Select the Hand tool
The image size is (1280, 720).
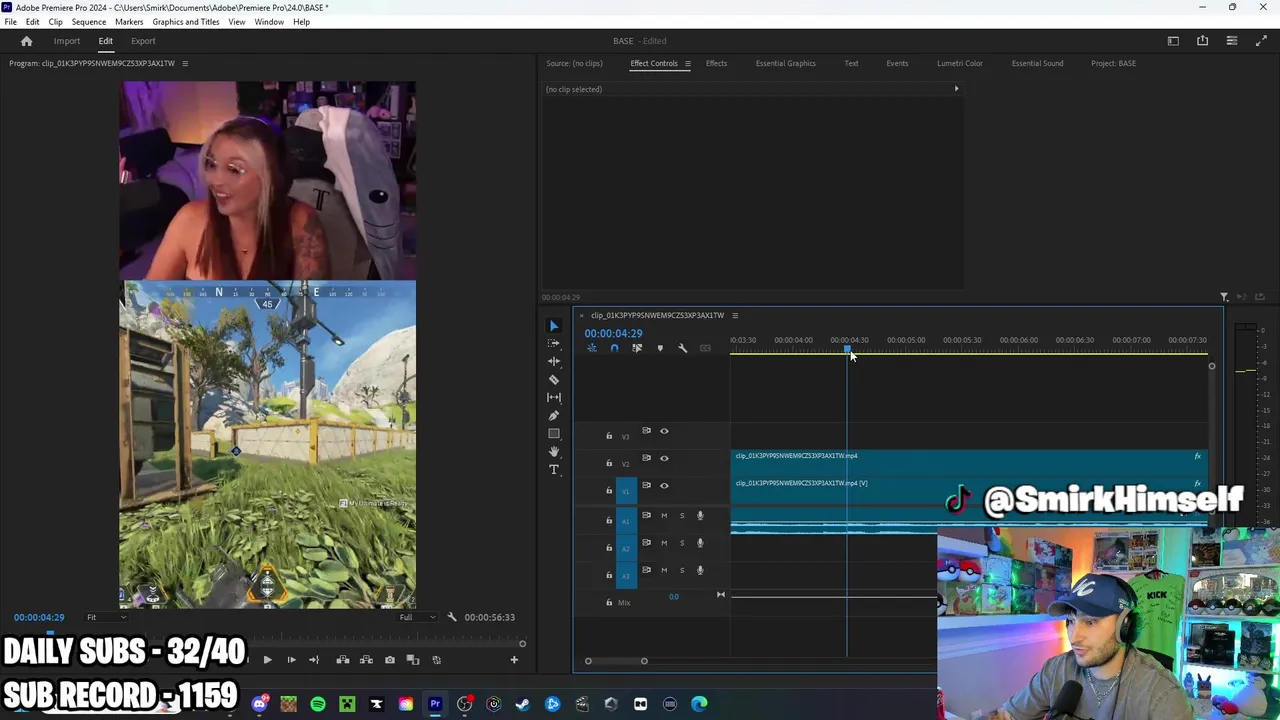tap(554, 451)
